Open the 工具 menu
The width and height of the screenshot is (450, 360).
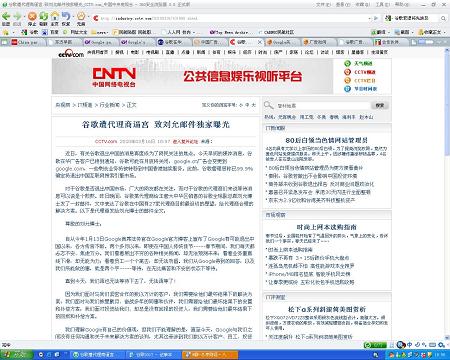tap(382, 4)
